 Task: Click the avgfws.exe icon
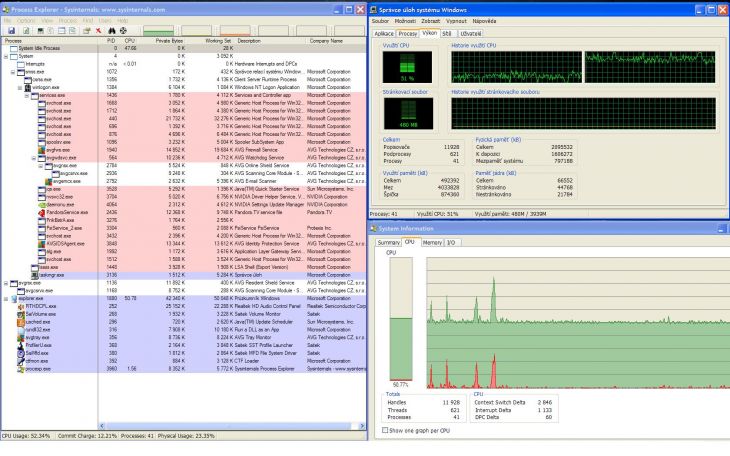click(x=42, y=150)
